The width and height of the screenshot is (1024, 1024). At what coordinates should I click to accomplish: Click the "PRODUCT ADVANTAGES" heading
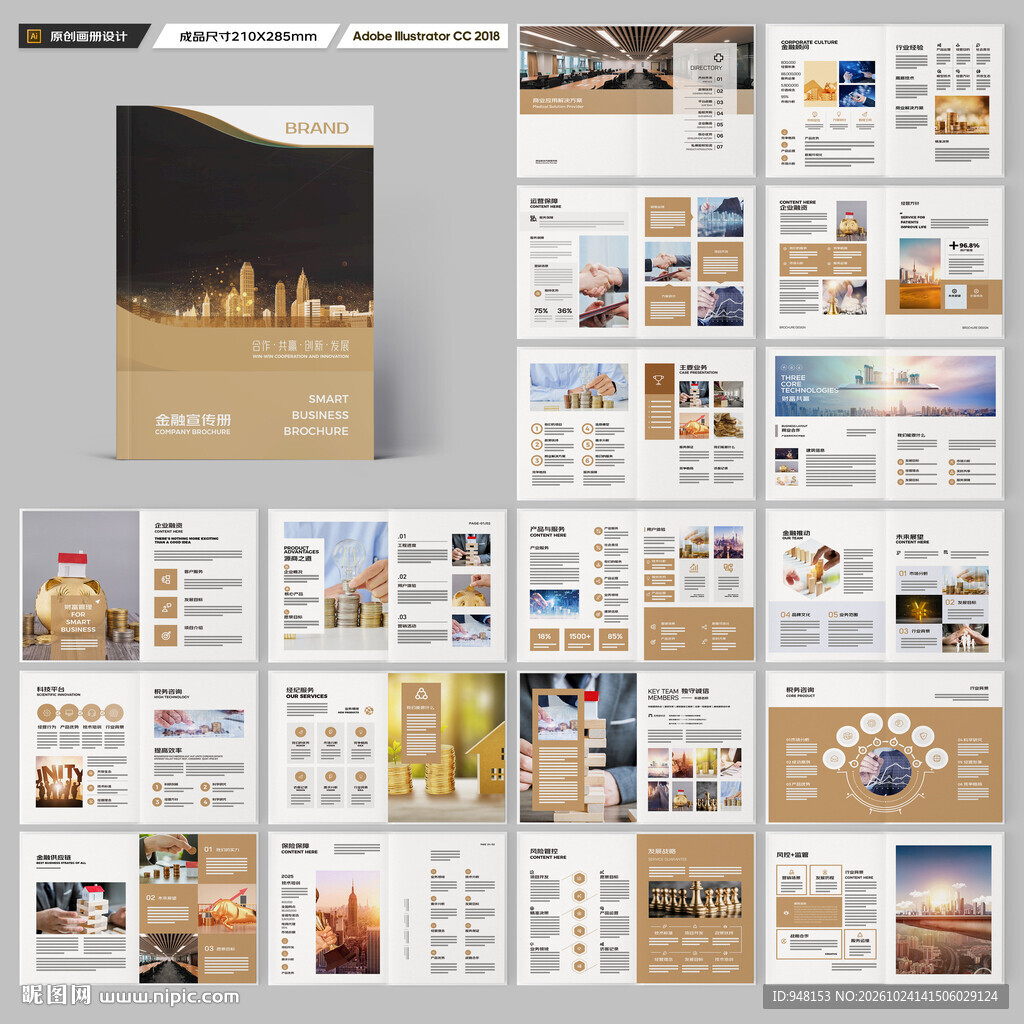301,550
